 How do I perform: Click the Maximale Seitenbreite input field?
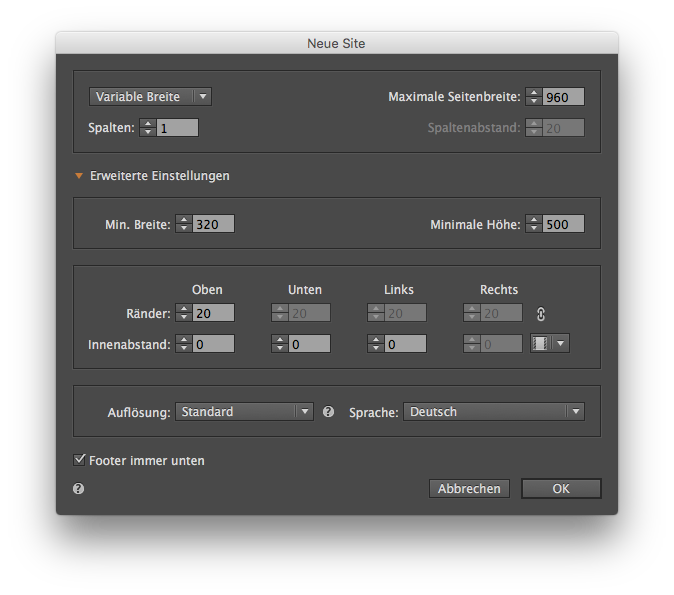pyautogui.click(x=563, y=97)
